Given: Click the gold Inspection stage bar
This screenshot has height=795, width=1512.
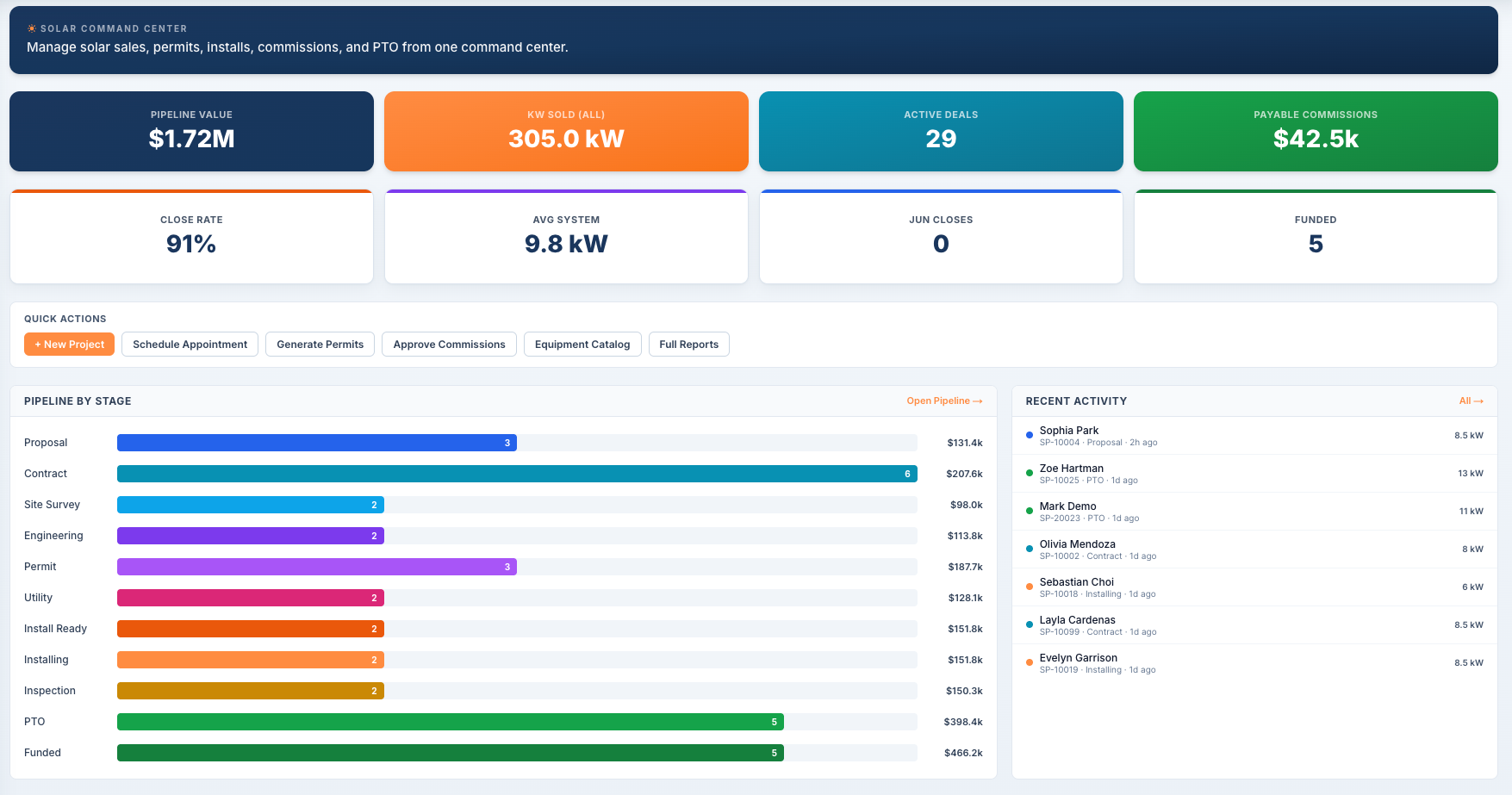Looking at the screenshot, I should [251, 691].
